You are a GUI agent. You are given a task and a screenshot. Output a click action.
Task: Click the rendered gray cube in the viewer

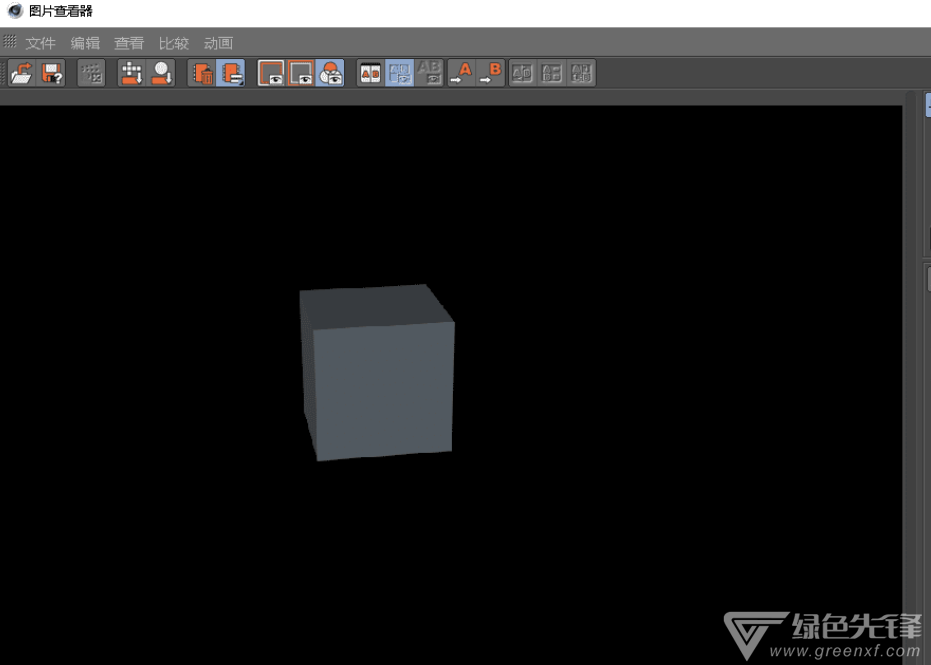pyautogui.click(x=378, y=375)
